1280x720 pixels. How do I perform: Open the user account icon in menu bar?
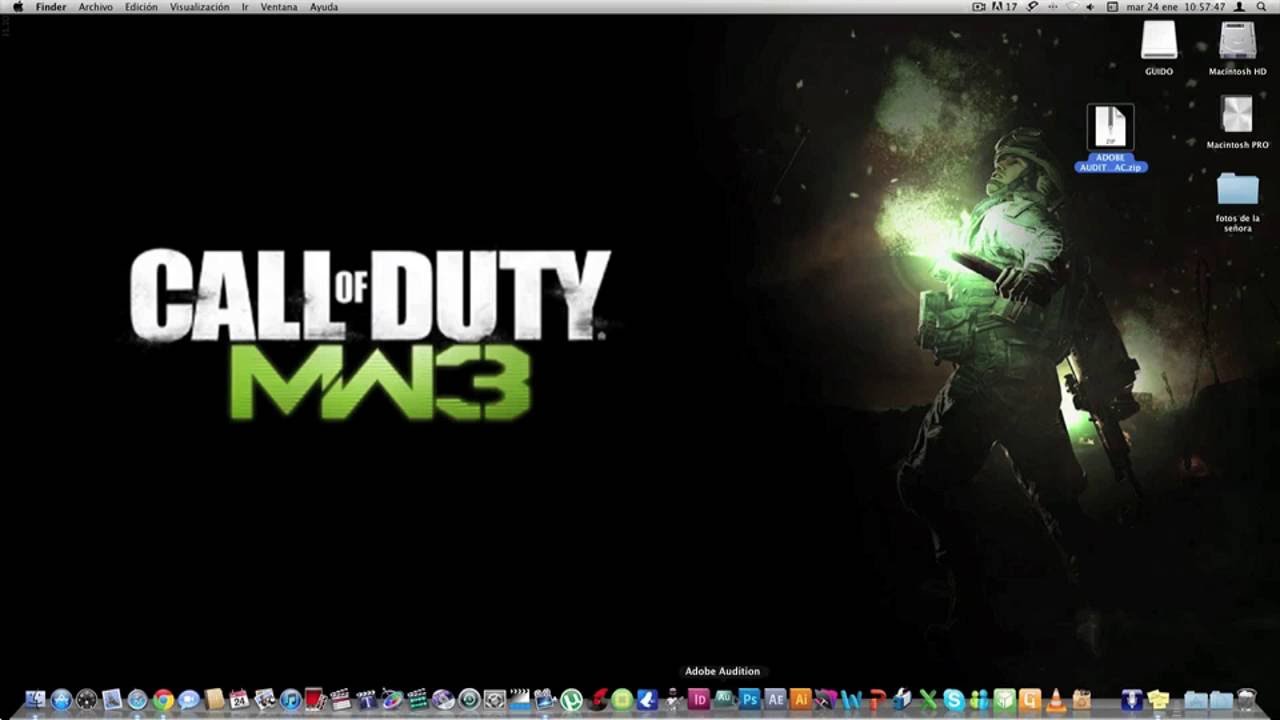[x=1240, y=7]
